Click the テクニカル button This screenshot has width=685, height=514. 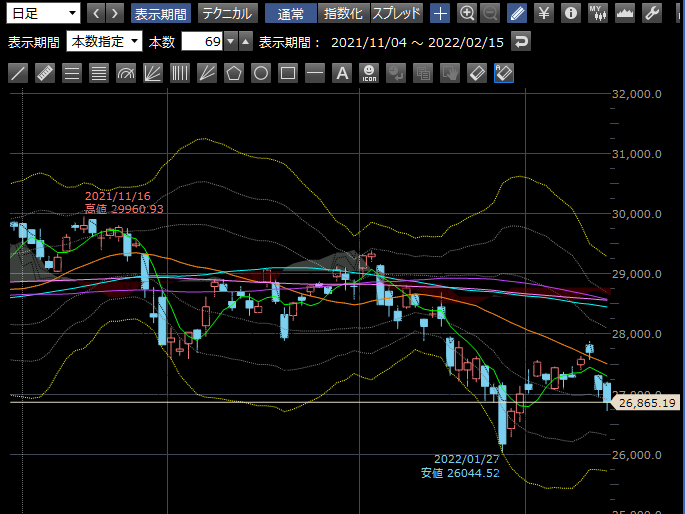pyautogui.click(x=225, y=14)
